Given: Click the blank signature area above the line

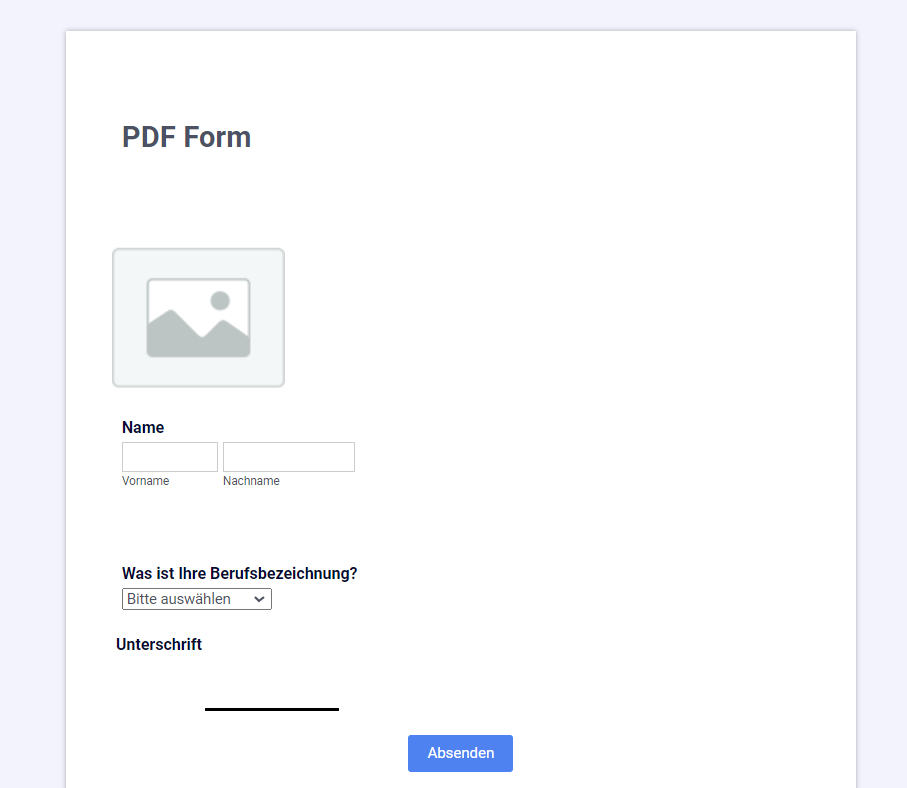Looking at the screenshot, I should 272,683.
